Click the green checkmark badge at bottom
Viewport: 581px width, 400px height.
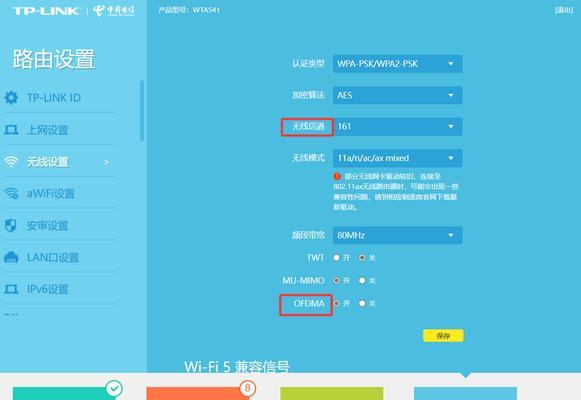click(x=114, y=389)
